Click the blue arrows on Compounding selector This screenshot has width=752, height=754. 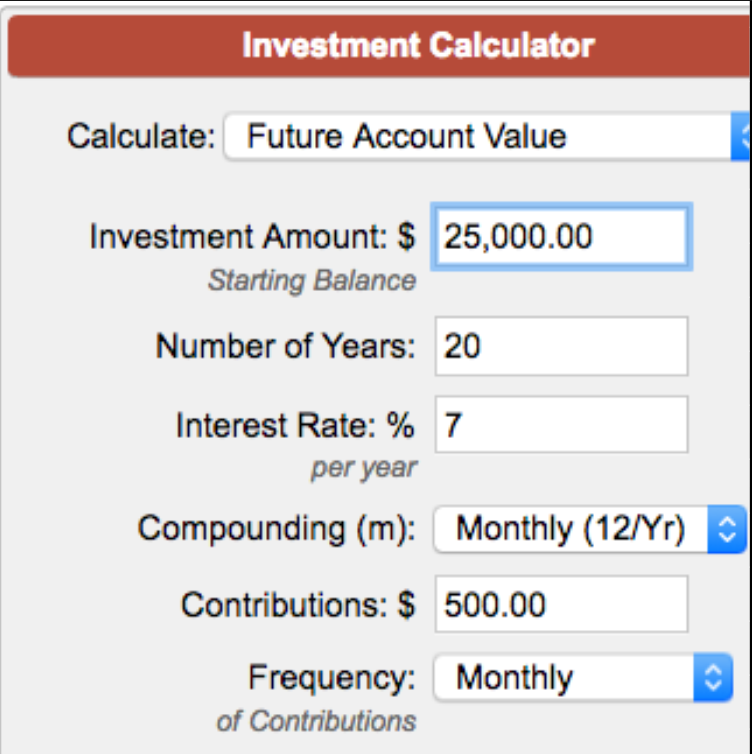click(727, 529)
